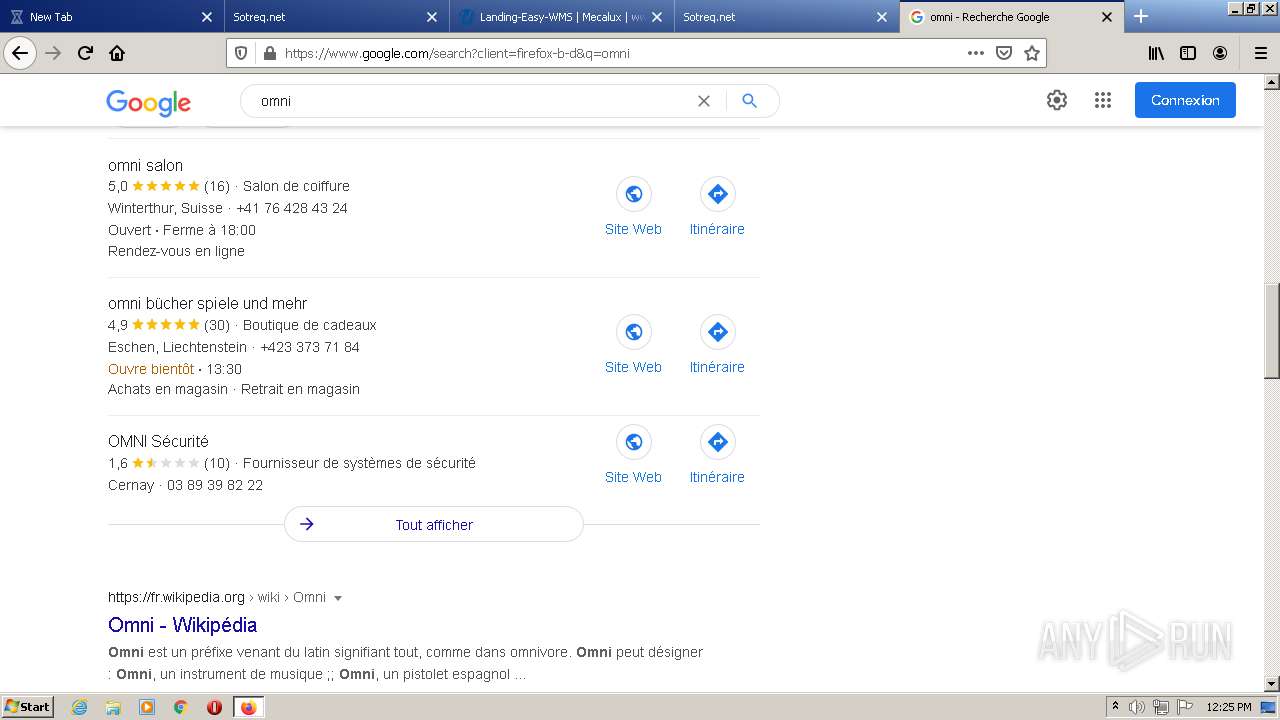
Task: Get directions to omni salon
Action: [717, 194]
